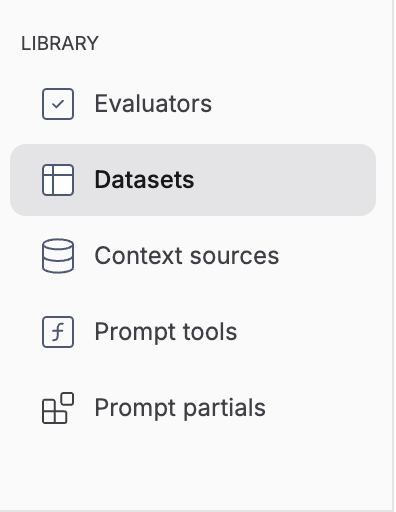Click the Context sources database cylinder icon
Screen dimensions: 396x512
(x=58, y=256)
